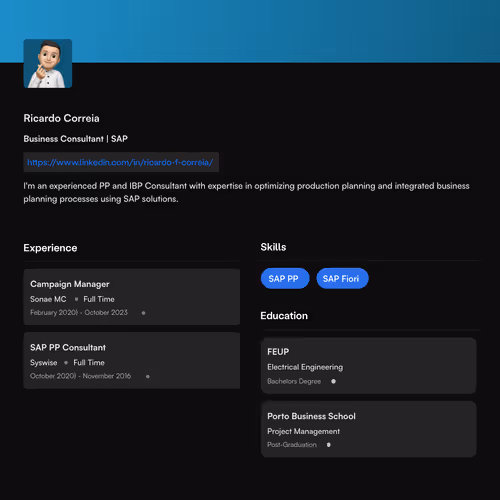Click the dot icon after November 2016
500x500 pixels.
tap(148, 376)
